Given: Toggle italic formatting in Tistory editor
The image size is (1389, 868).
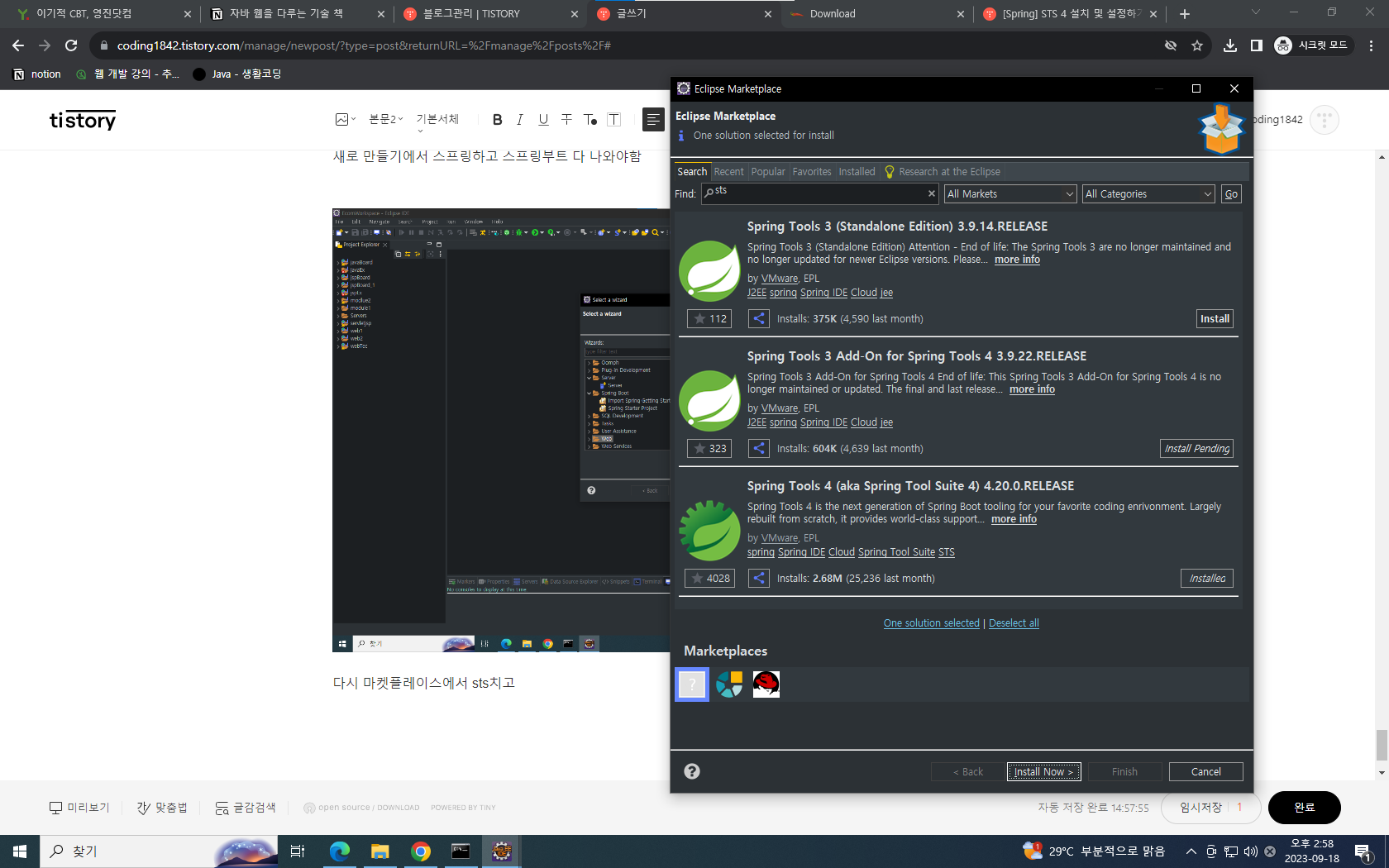Looking at the screenshot, I should [520, 120].
